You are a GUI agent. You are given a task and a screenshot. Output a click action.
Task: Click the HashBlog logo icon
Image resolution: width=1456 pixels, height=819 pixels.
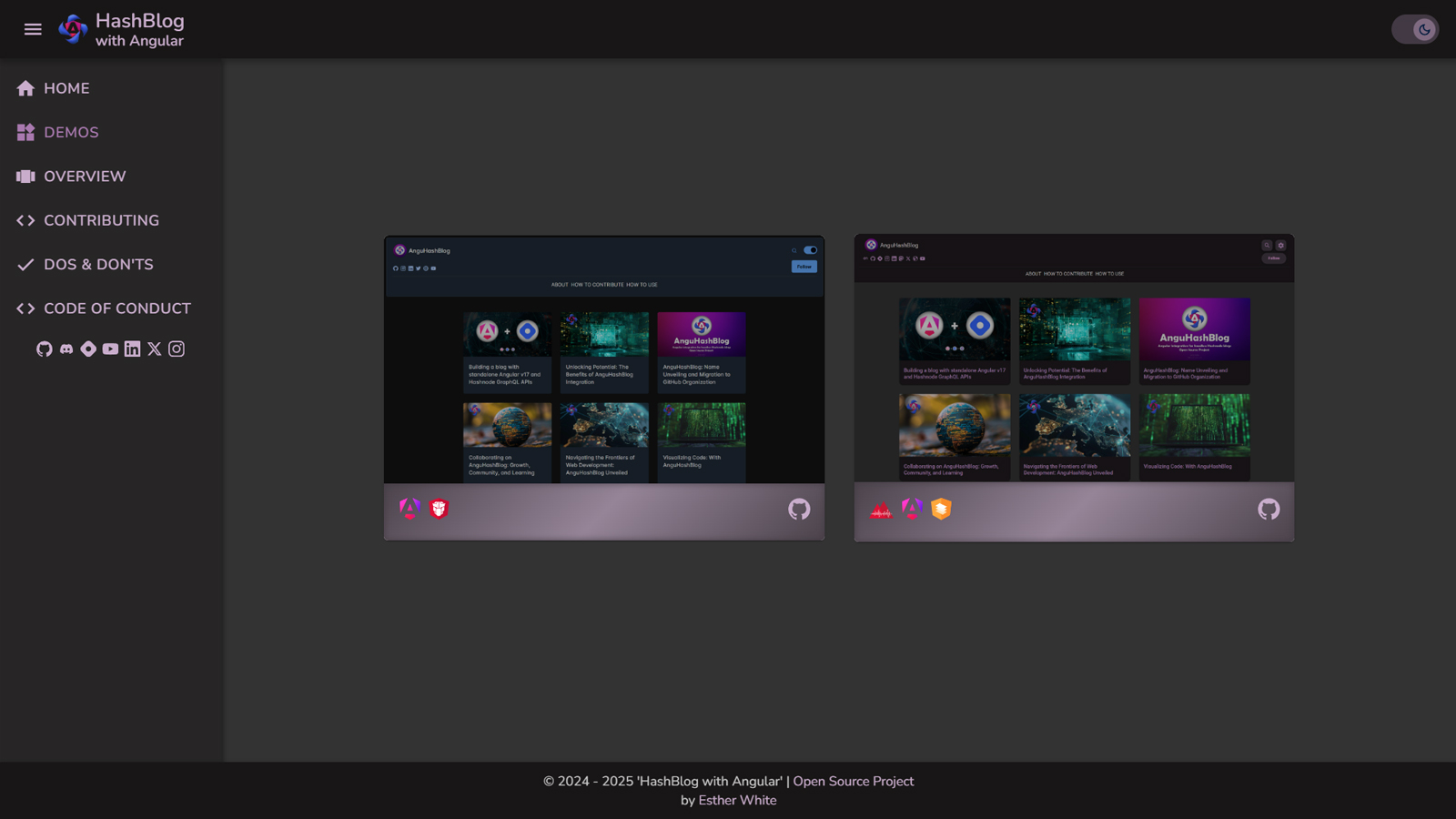[x=73, y=29]
